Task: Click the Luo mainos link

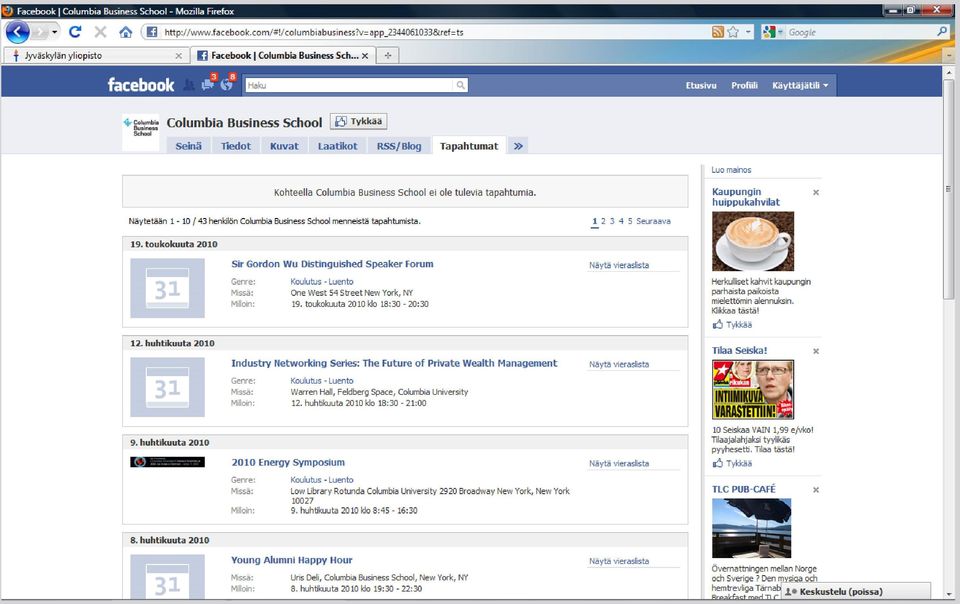Action: pos(731,170)
